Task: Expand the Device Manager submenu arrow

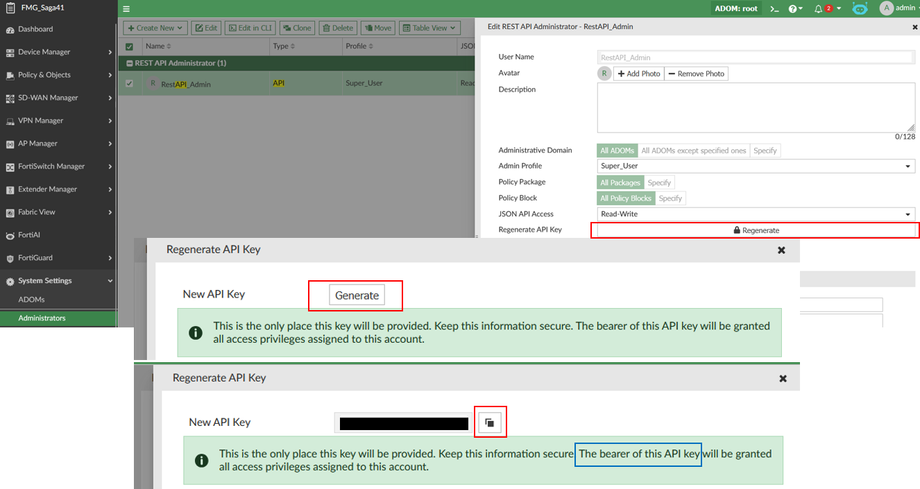Action: click(110, 52)
